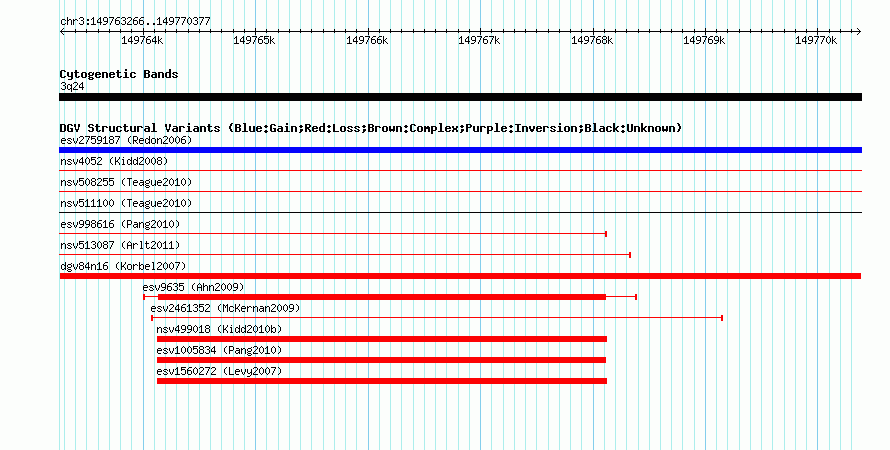Select the thick red dgv84n16 loss bar
This screenshot has width=890, height=450.
[x=460, y=276]
